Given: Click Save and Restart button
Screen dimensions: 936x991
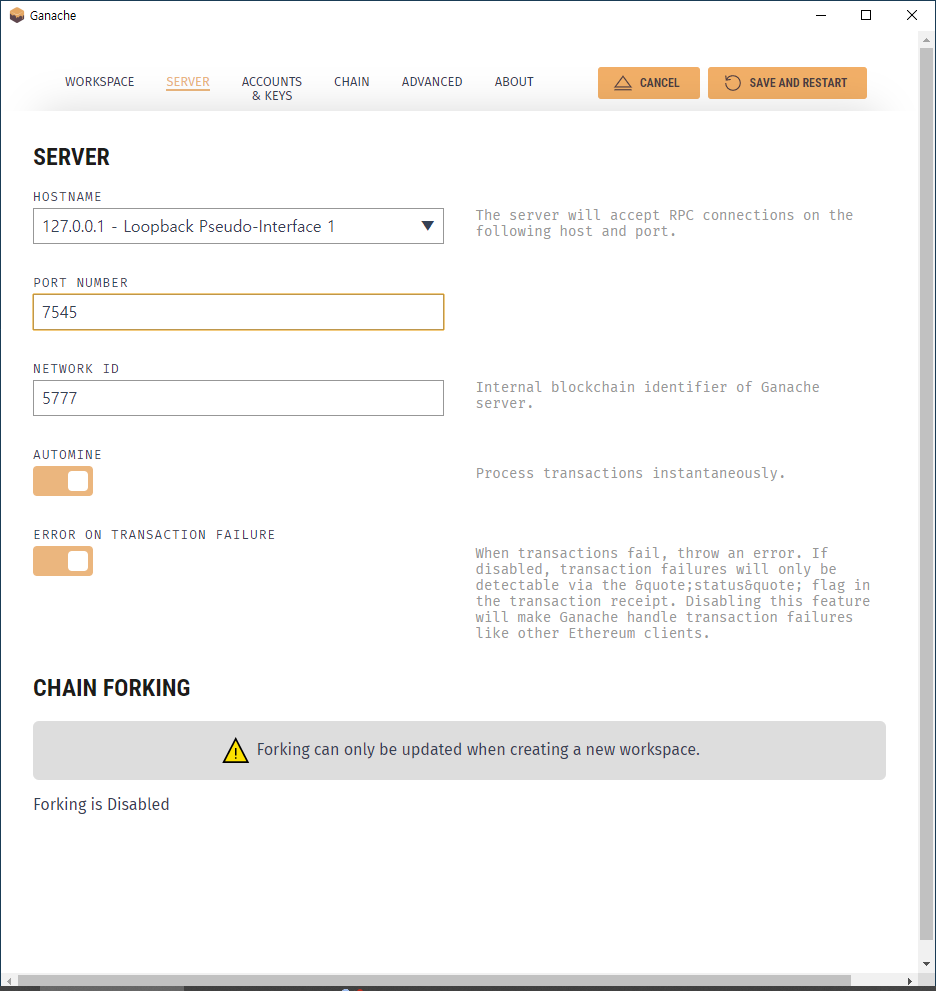Looking at the screenshot, I should tap(787, 83).
